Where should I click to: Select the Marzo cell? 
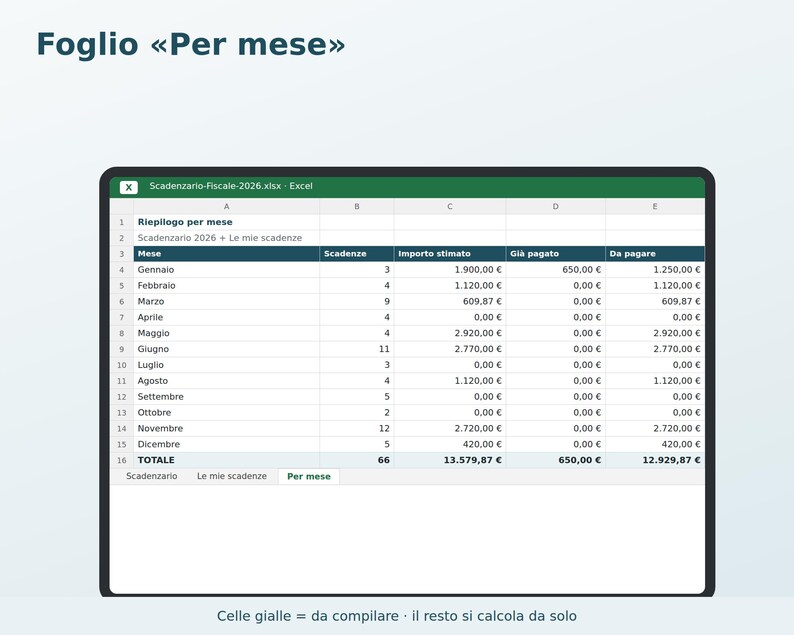click(x=226, y=301)
